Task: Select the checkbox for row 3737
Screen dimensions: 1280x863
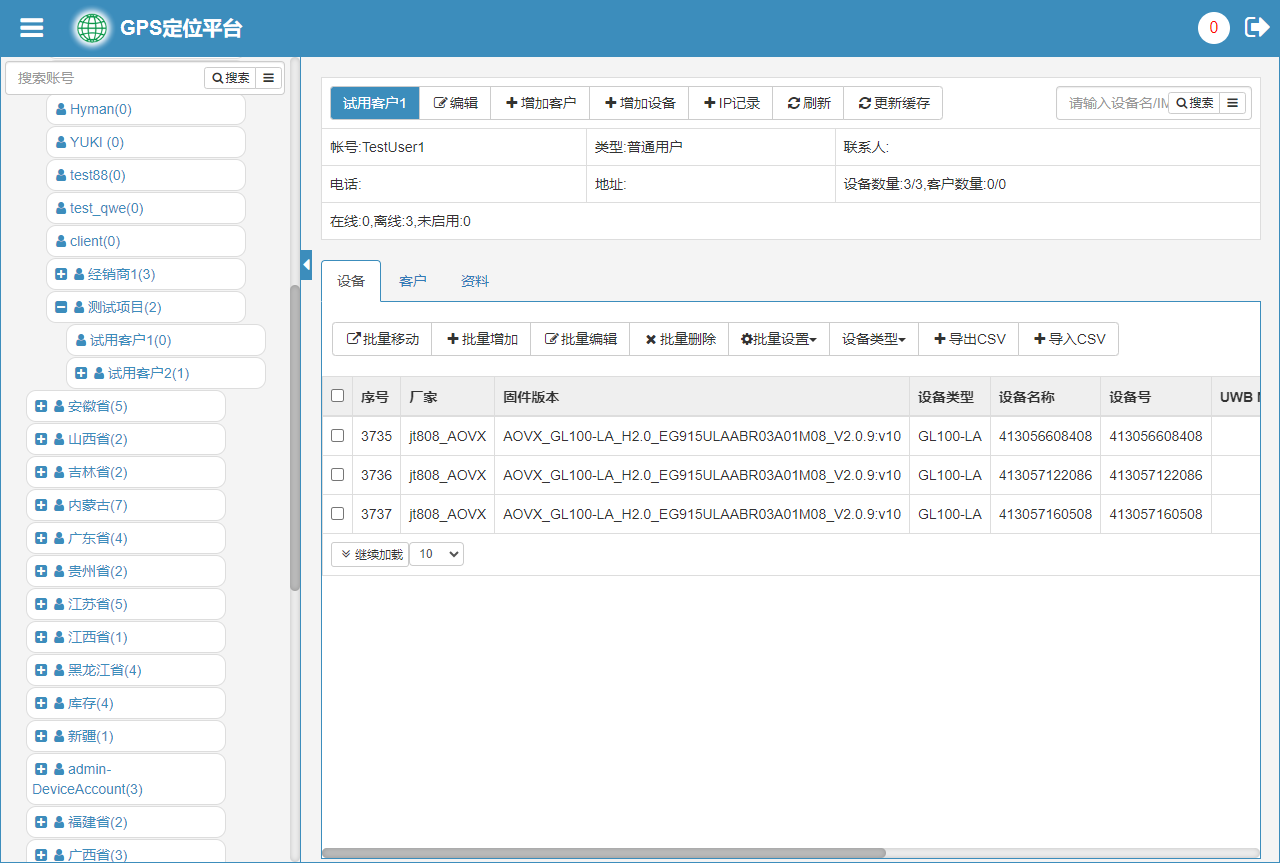Action: click(x=337, y=514)
